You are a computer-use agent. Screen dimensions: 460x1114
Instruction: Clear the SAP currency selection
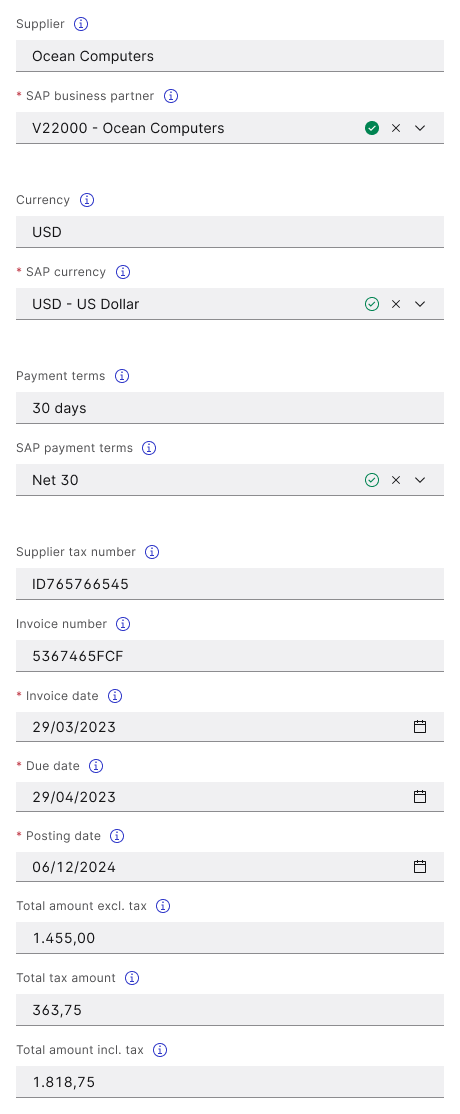click(396, 304)
